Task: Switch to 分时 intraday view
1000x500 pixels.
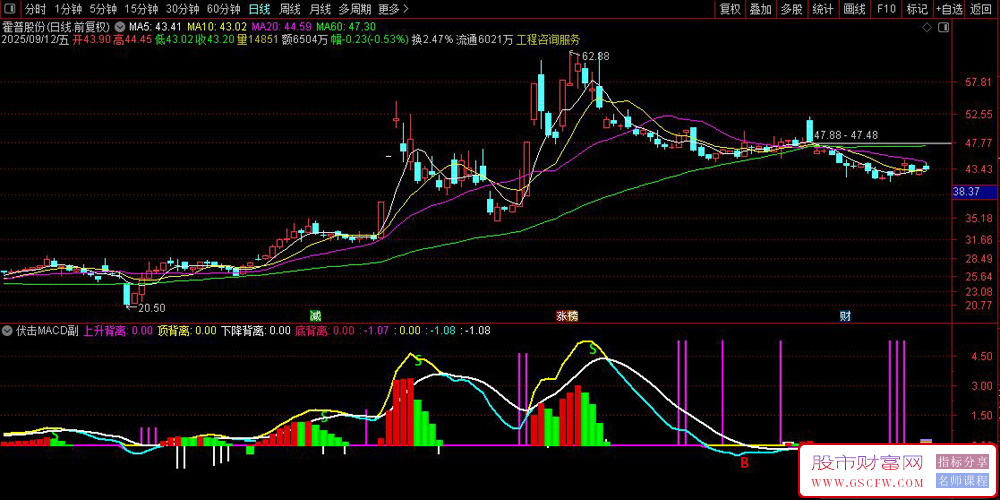Action: [x=34, y=9]
